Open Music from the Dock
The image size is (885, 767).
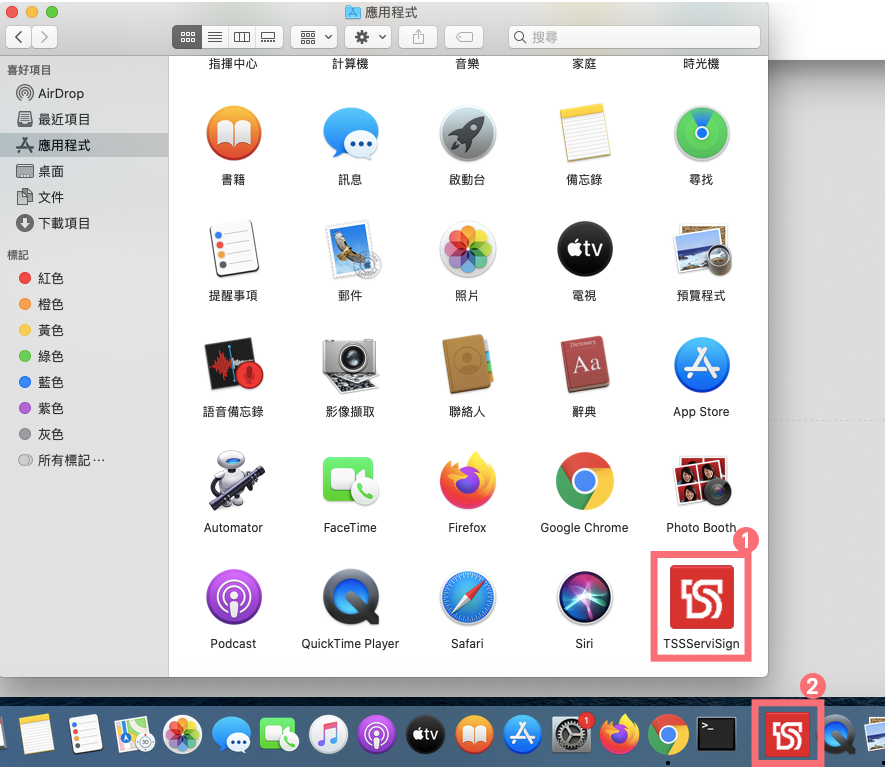tap(328, 734)
